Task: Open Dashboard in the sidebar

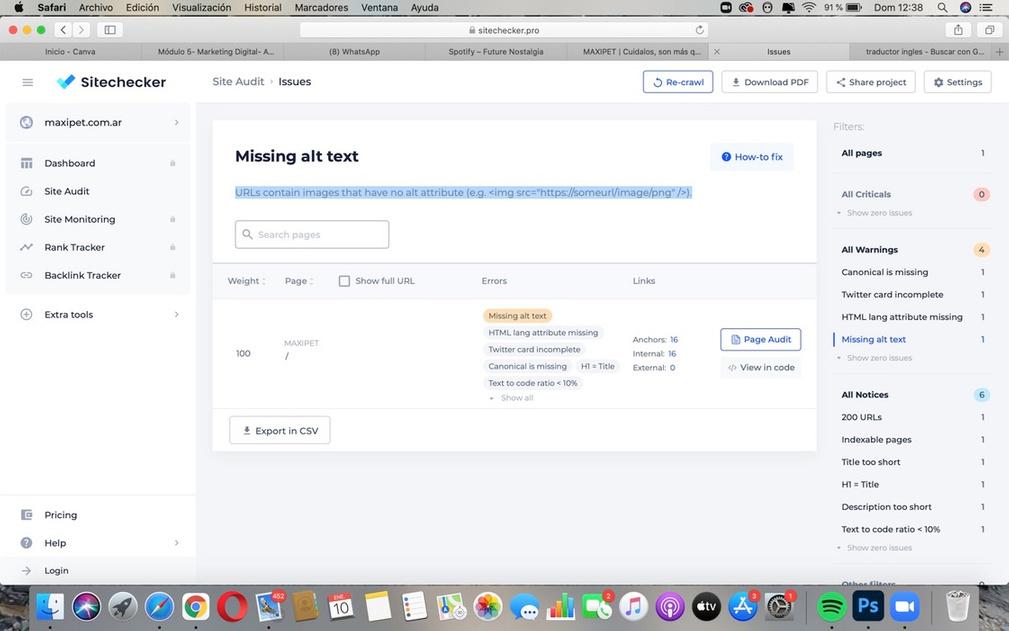Action: pos(69,163)
